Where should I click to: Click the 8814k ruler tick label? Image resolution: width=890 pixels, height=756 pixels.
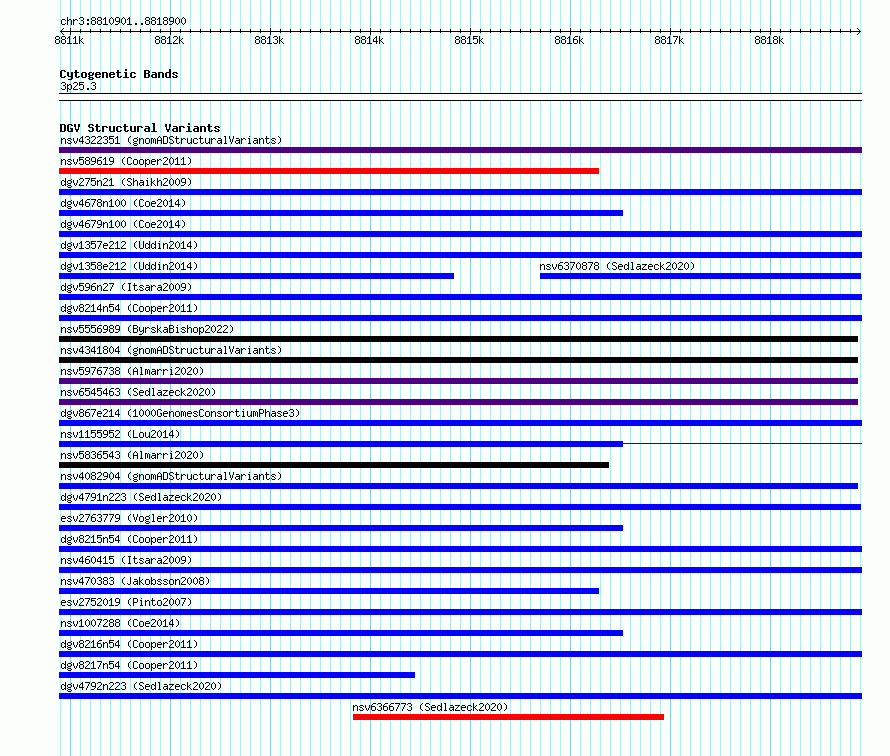(x=369, y=40)
